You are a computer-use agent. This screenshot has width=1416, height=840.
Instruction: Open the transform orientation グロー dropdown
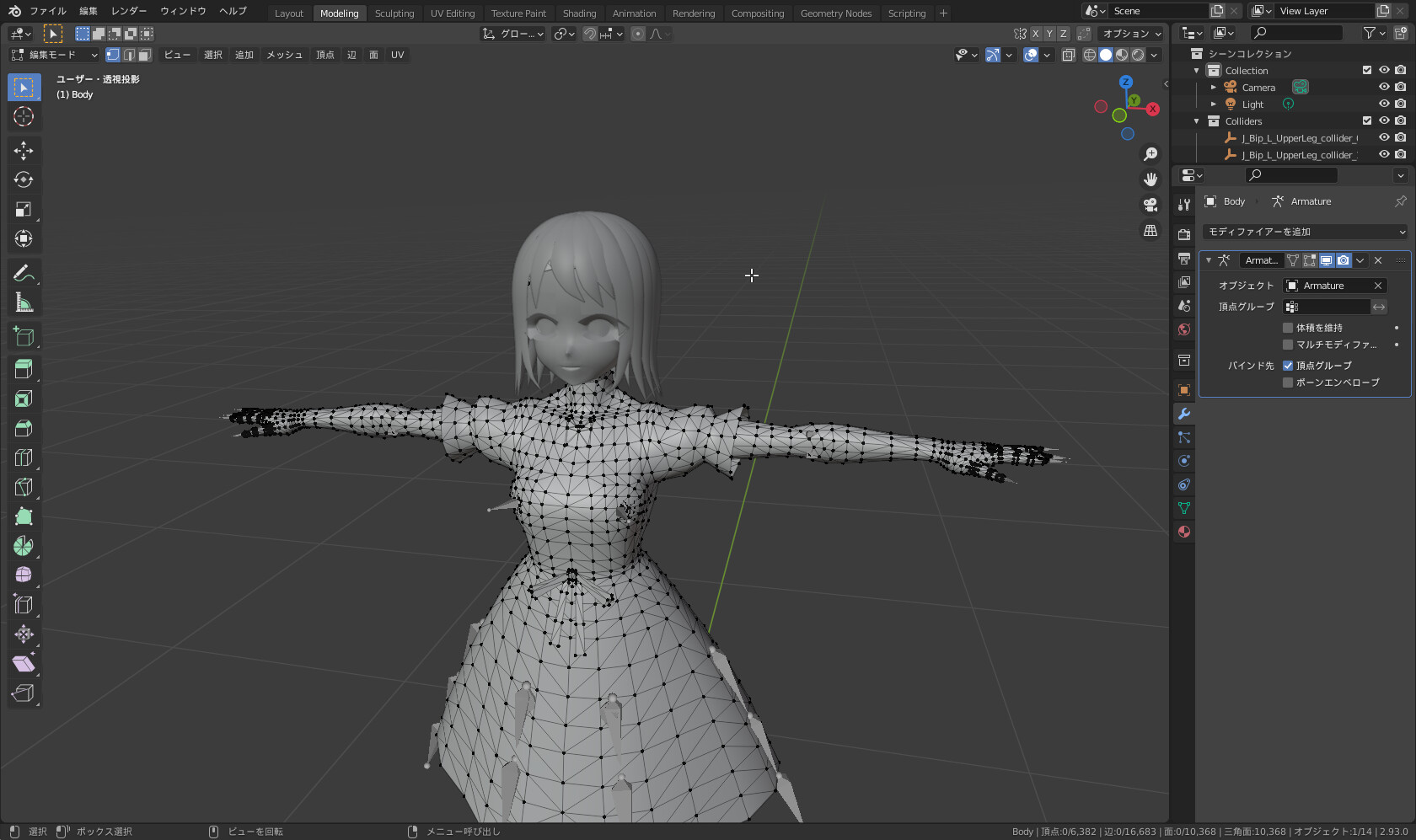click(514, 34)
